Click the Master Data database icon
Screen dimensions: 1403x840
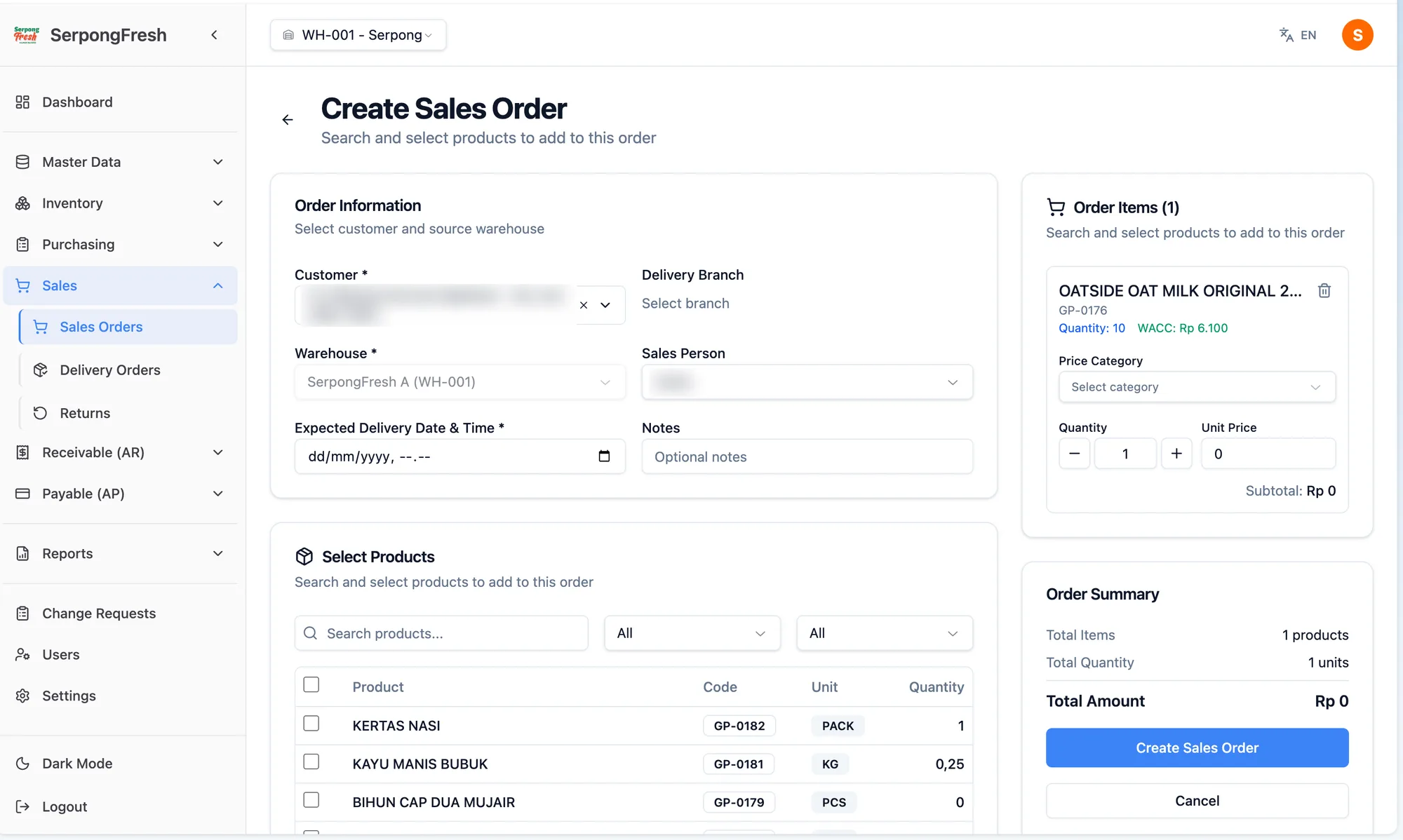tap(22, 162)
